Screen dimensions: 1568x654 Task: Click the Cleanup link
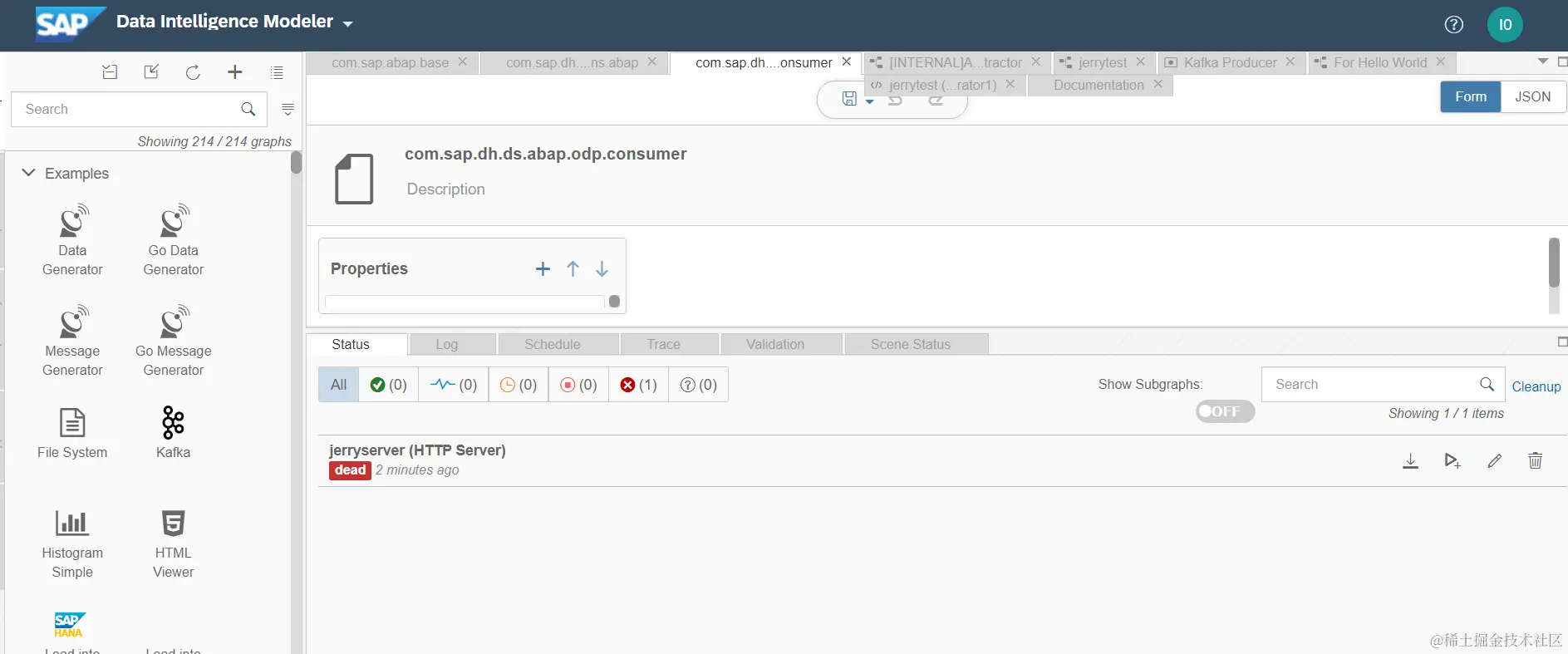[1536, 386]
